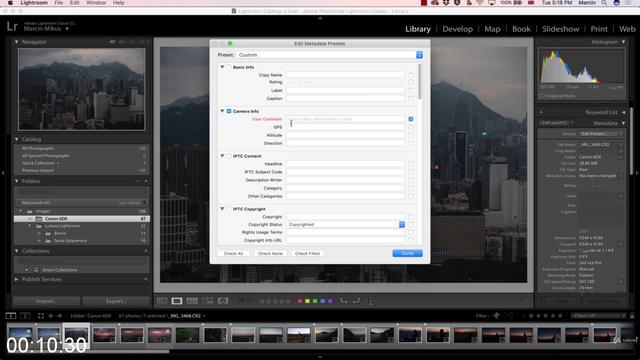Click the dialog's vertical scrollbar
Screen dimensions: 640x360
(420, 82)
